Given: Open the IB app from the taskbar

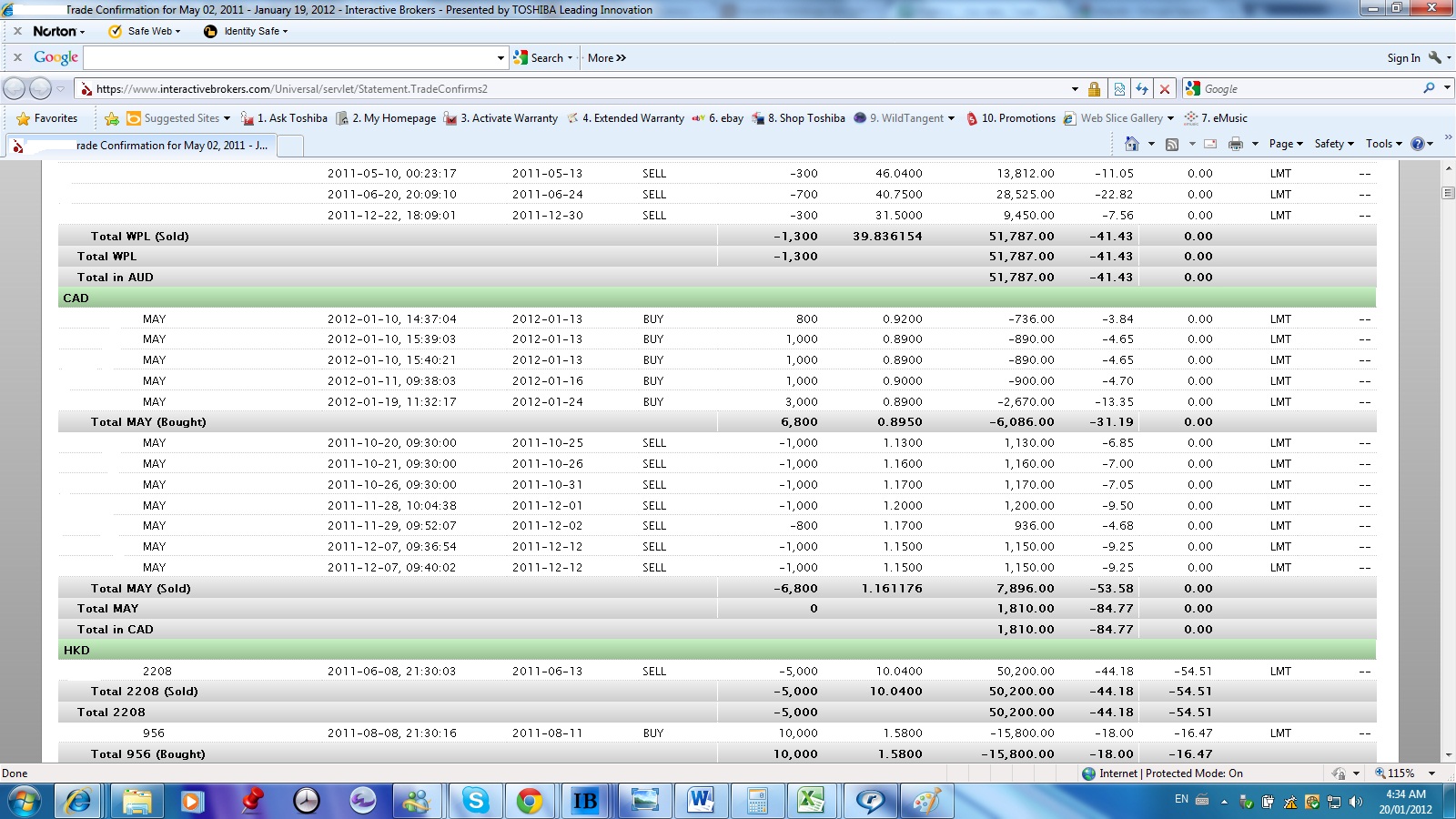Looking at the screenshot, I should 584,801.
